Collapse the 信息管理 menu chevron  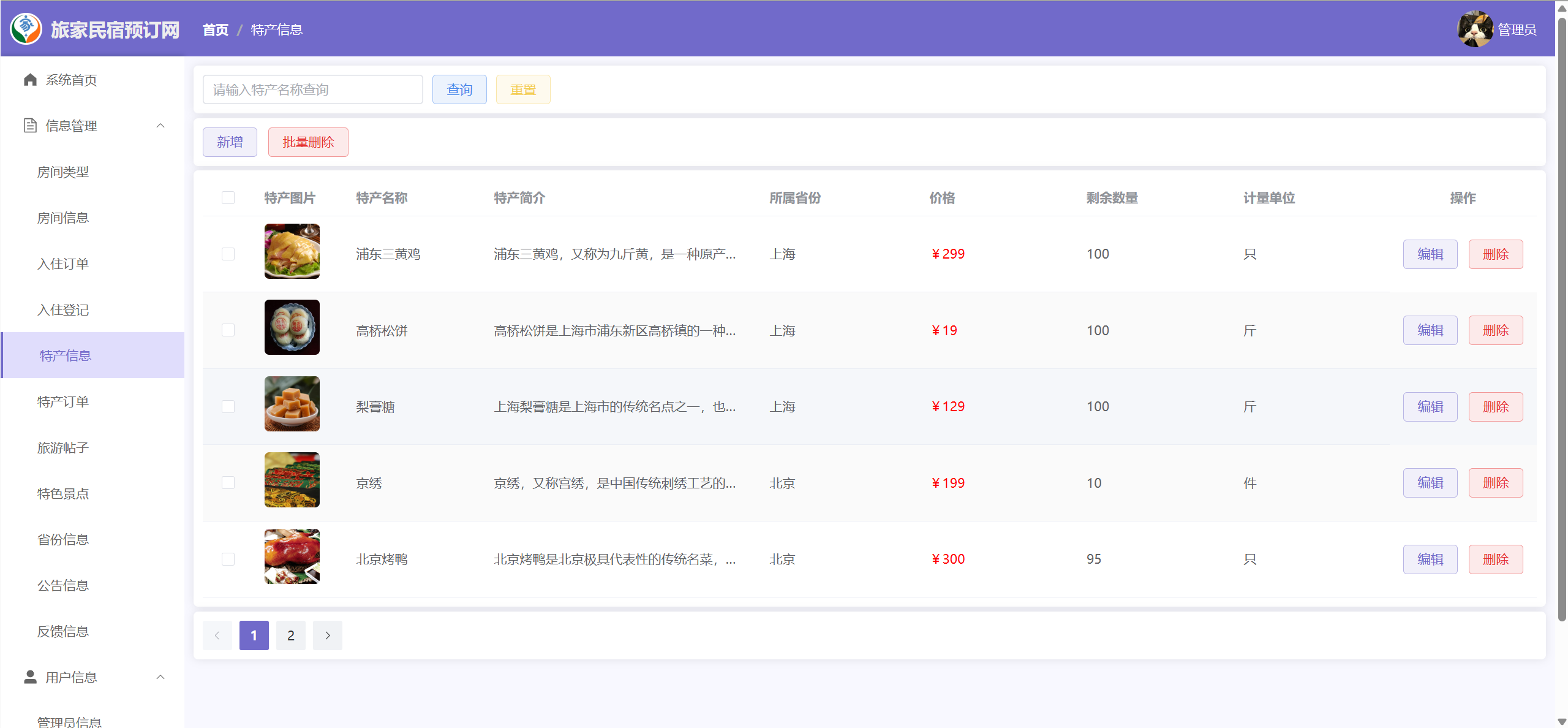[160, 126]
